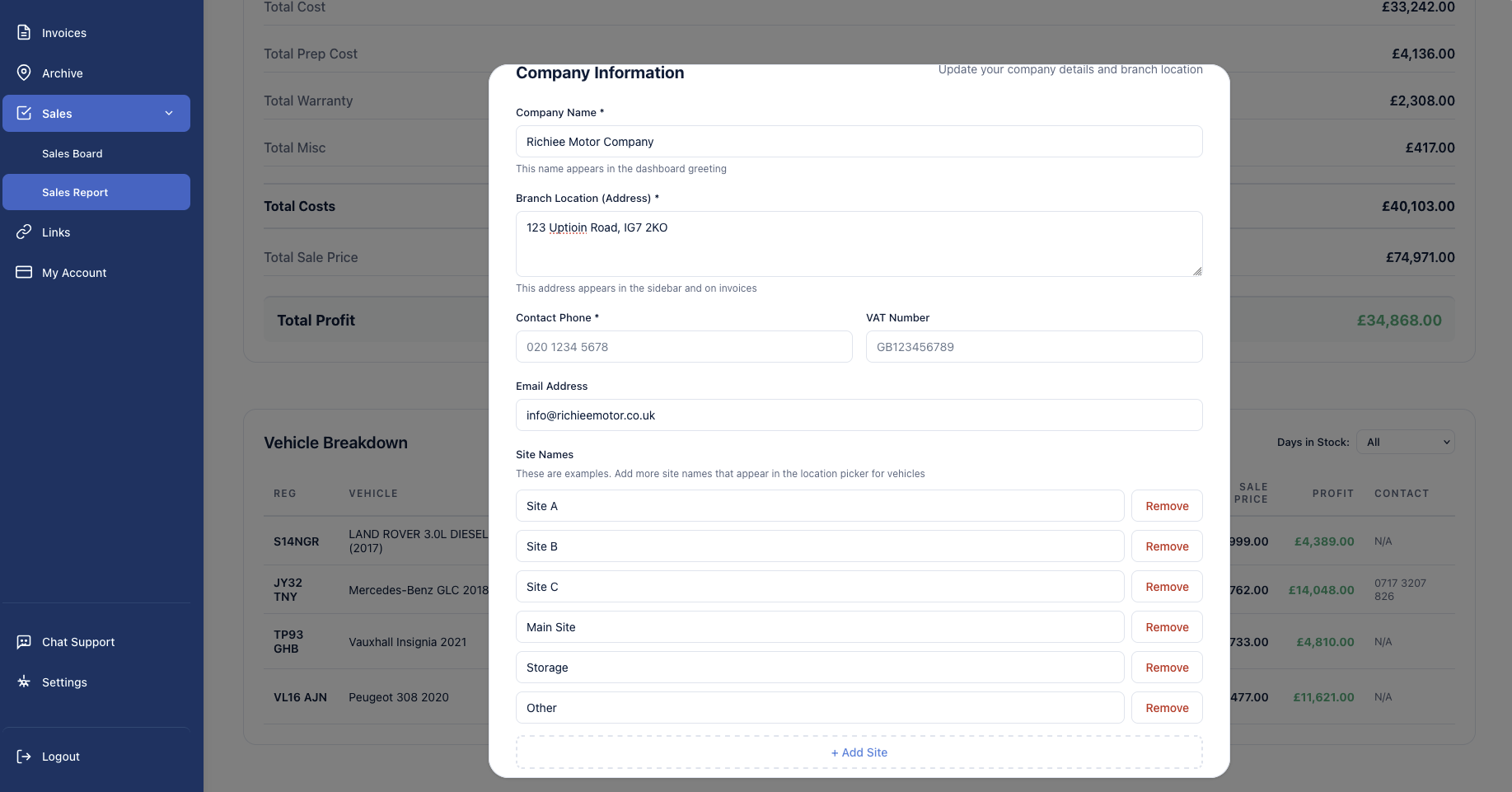Open the Invoices section icon
The image size is (1512, 792).
(x=24, y=33)
